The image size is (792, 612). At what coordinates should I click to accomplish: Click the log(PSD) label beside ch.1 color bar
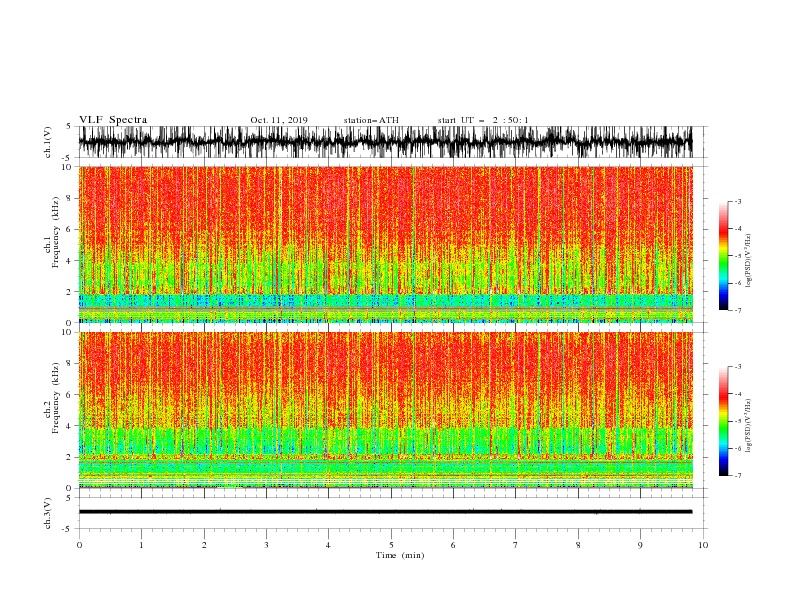tap(749, 261)
